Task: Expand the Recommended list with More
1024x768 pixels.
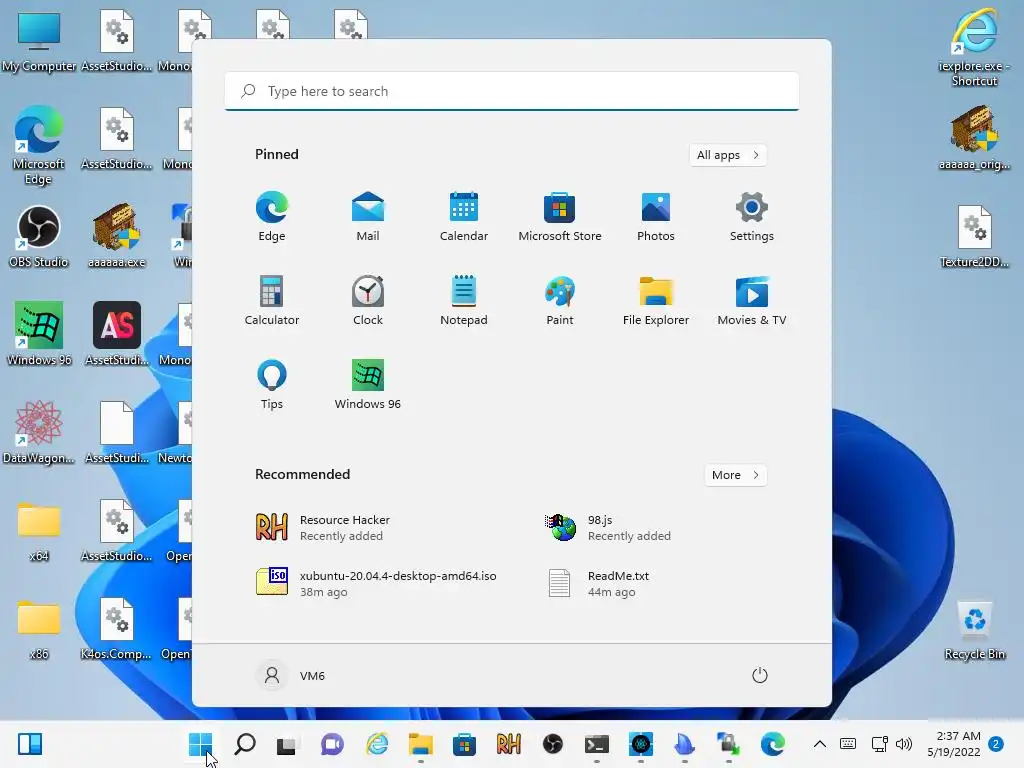Action: tap(735, 475)
